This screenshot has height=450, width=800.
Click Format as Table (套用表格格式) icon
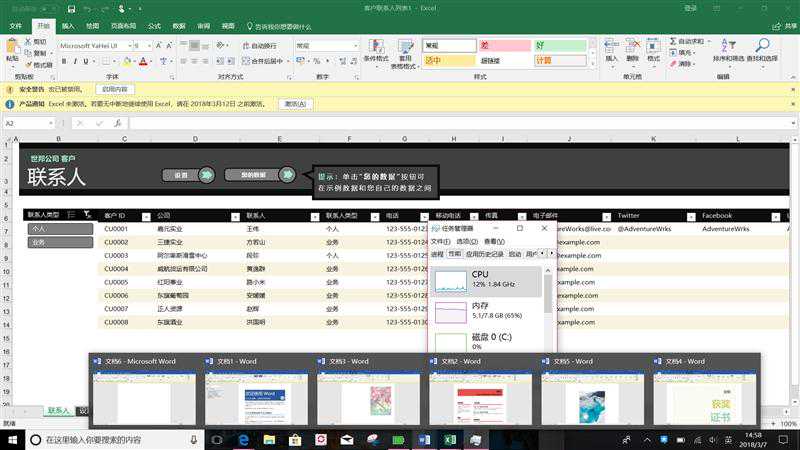point(406,52)
